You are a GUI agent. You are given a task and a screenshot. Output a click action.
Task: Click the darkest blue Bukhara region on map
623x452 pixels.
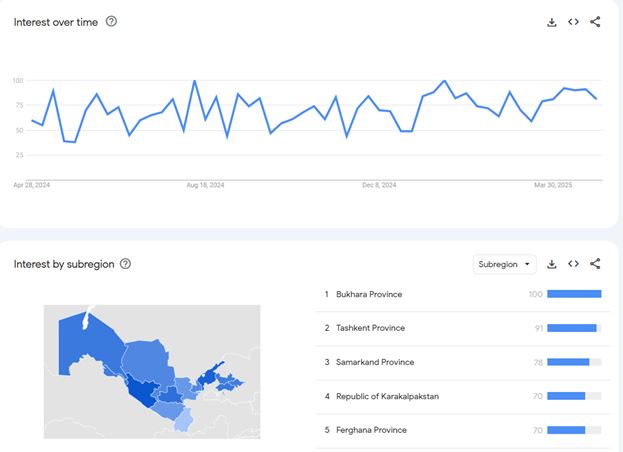coord(142,391)
